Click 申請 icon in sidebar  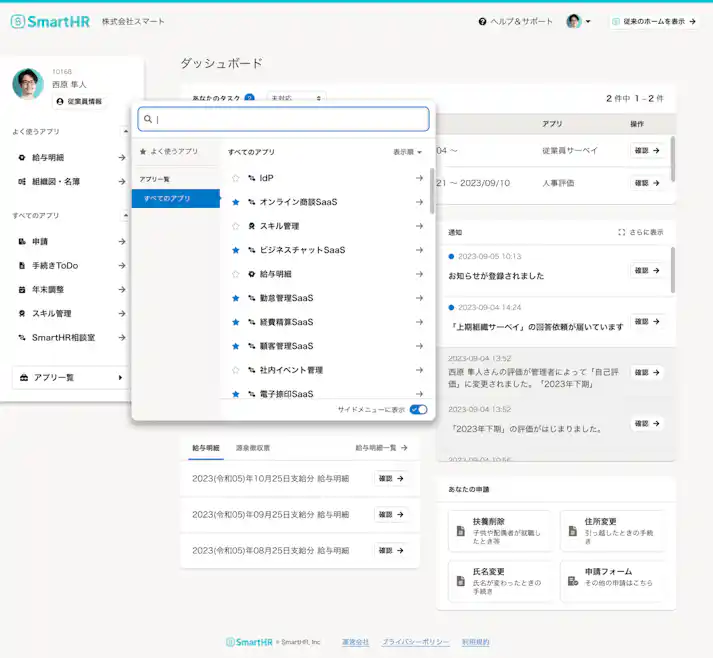coord(22,241)
